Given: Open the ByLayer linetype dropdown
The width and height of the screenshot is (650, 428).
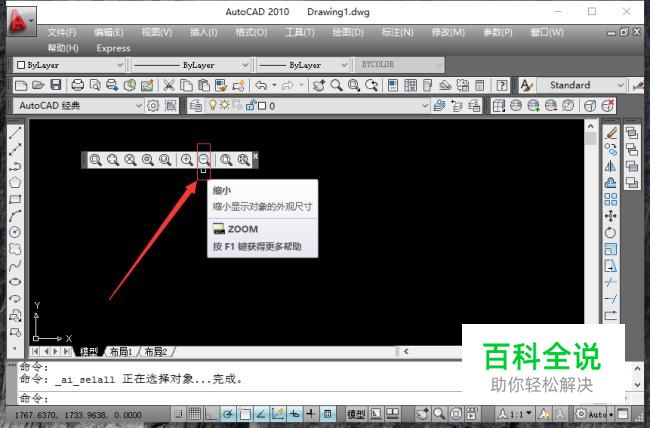Looking at the screenshot, I should 245,65.
